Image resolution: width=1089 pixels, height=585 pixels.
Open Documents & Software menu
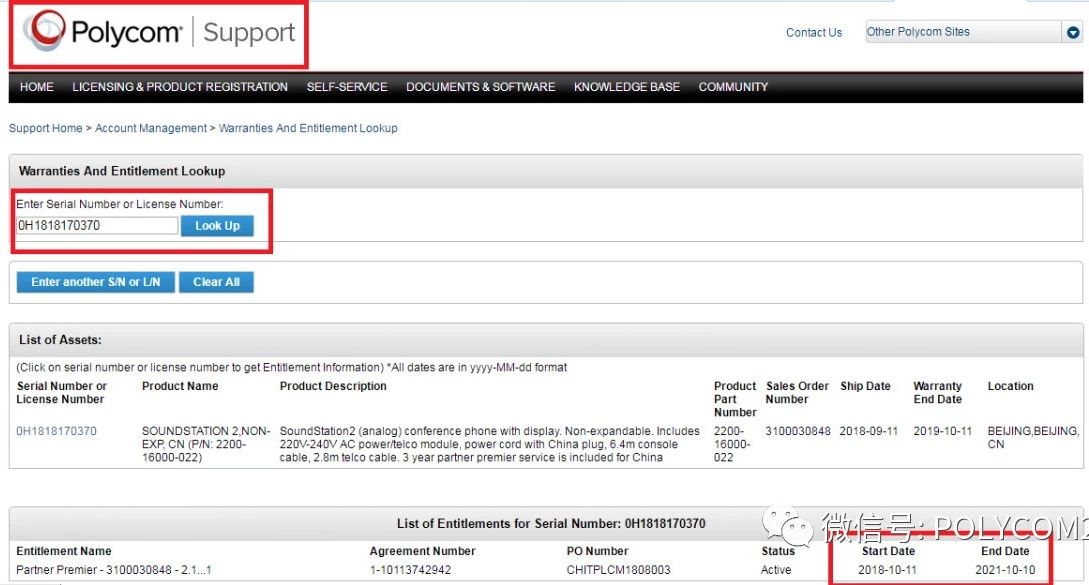tap(481, 87)
